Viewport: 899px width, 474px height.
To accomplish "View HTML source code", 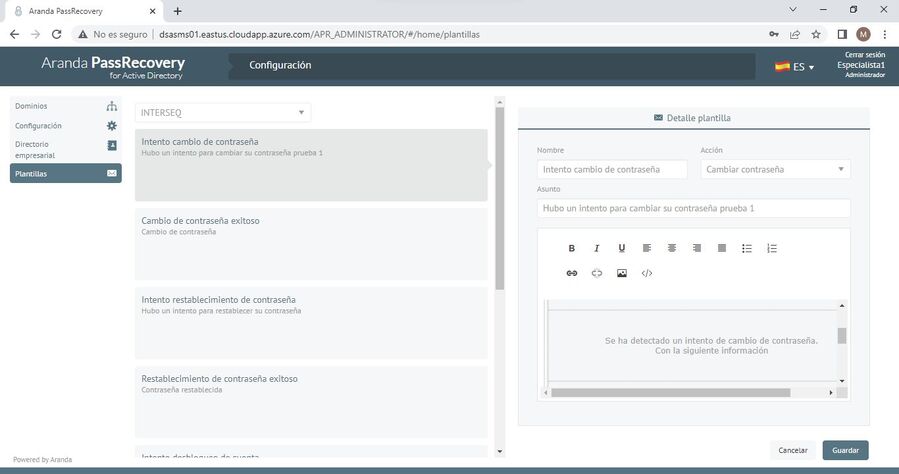I will pyautogui.click(x=647, y=273).
